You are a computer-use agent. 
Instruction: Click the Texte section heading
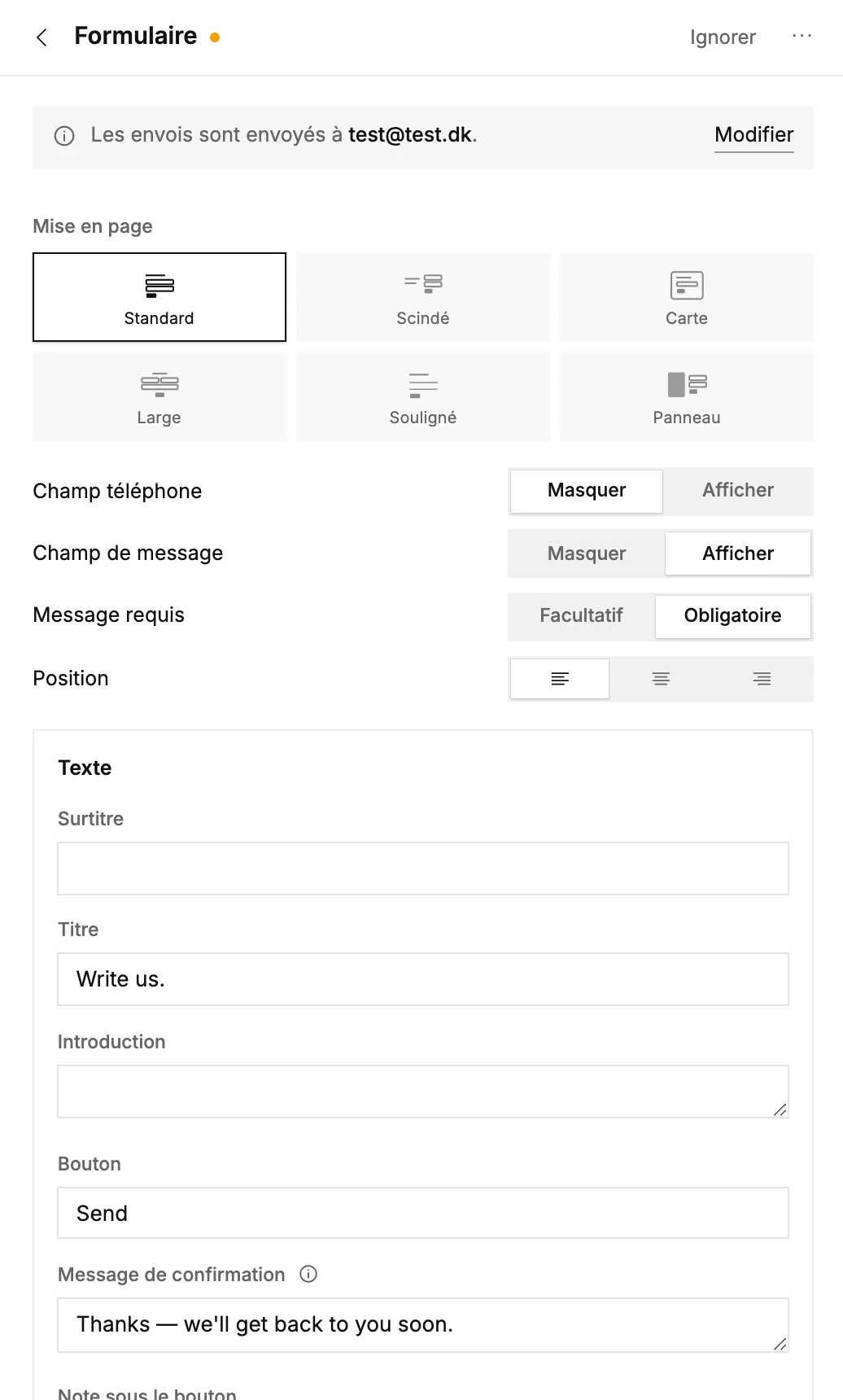(x=85, y=768)
